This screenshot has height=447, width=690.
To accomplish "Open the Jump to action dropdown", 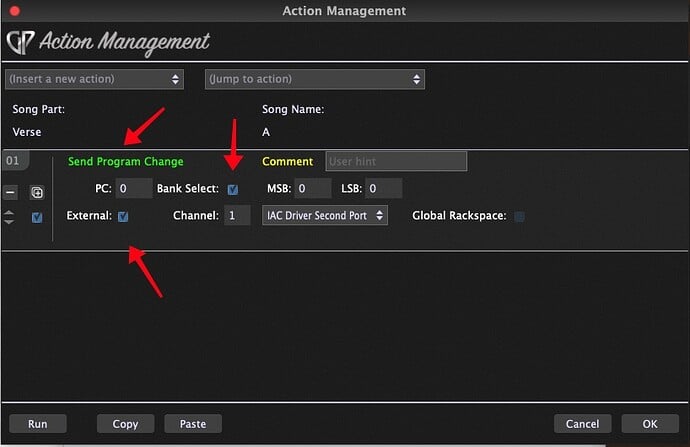I will [315, 79].
